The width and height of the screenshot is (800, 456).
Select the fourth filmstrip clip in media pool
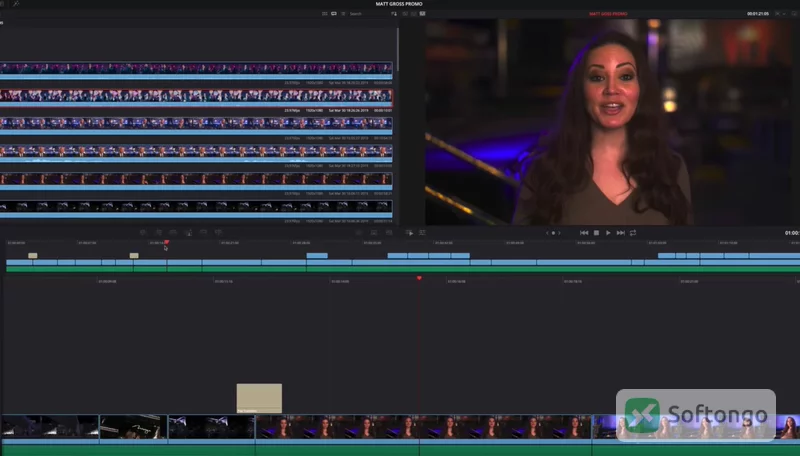pyautogui.click(x=196, y=153)
